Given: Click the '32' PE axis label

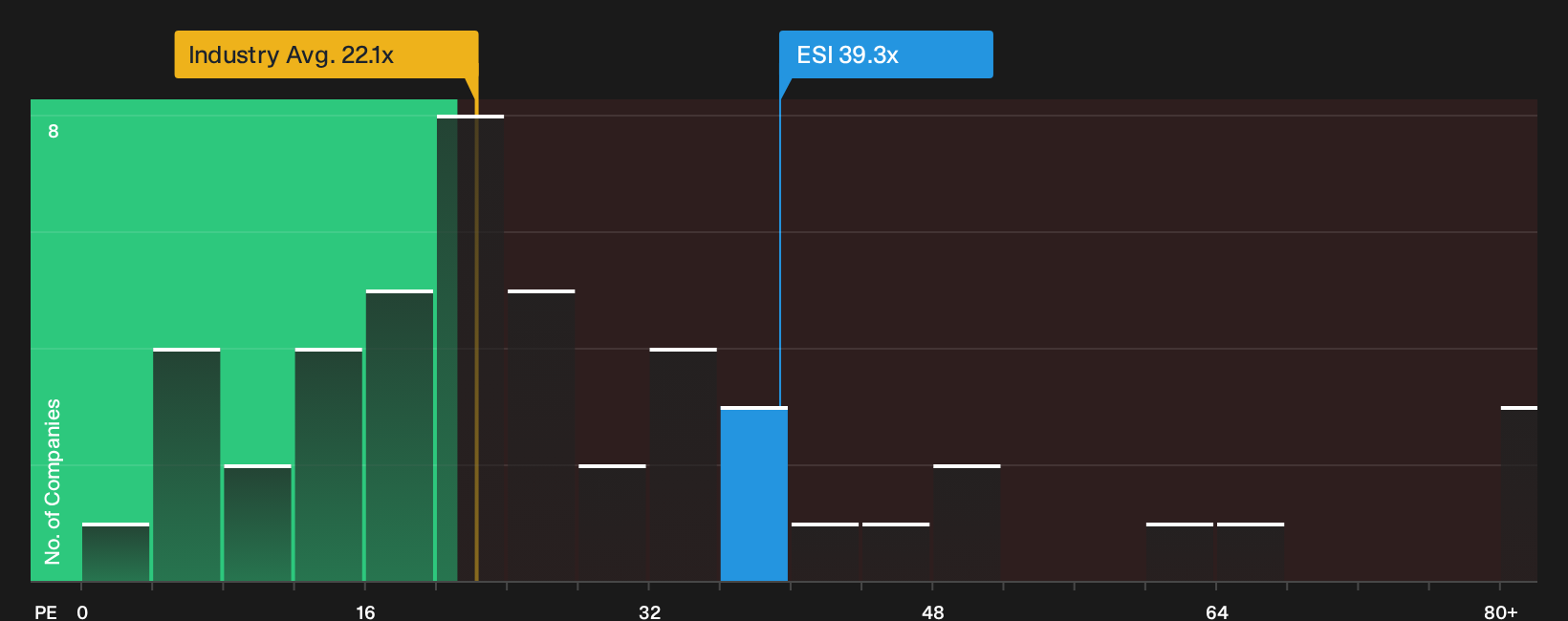Looking at the screenshot, I should 649,611.
